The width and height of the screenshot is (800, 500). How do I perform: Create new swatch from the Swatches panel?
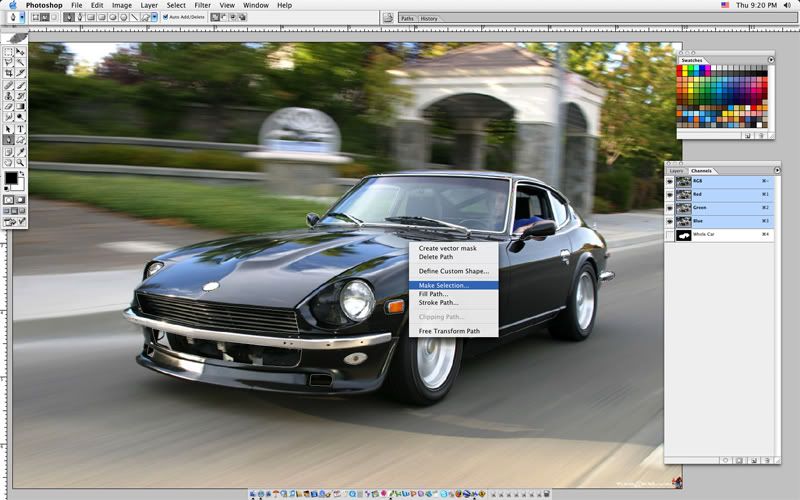(748, 134)
